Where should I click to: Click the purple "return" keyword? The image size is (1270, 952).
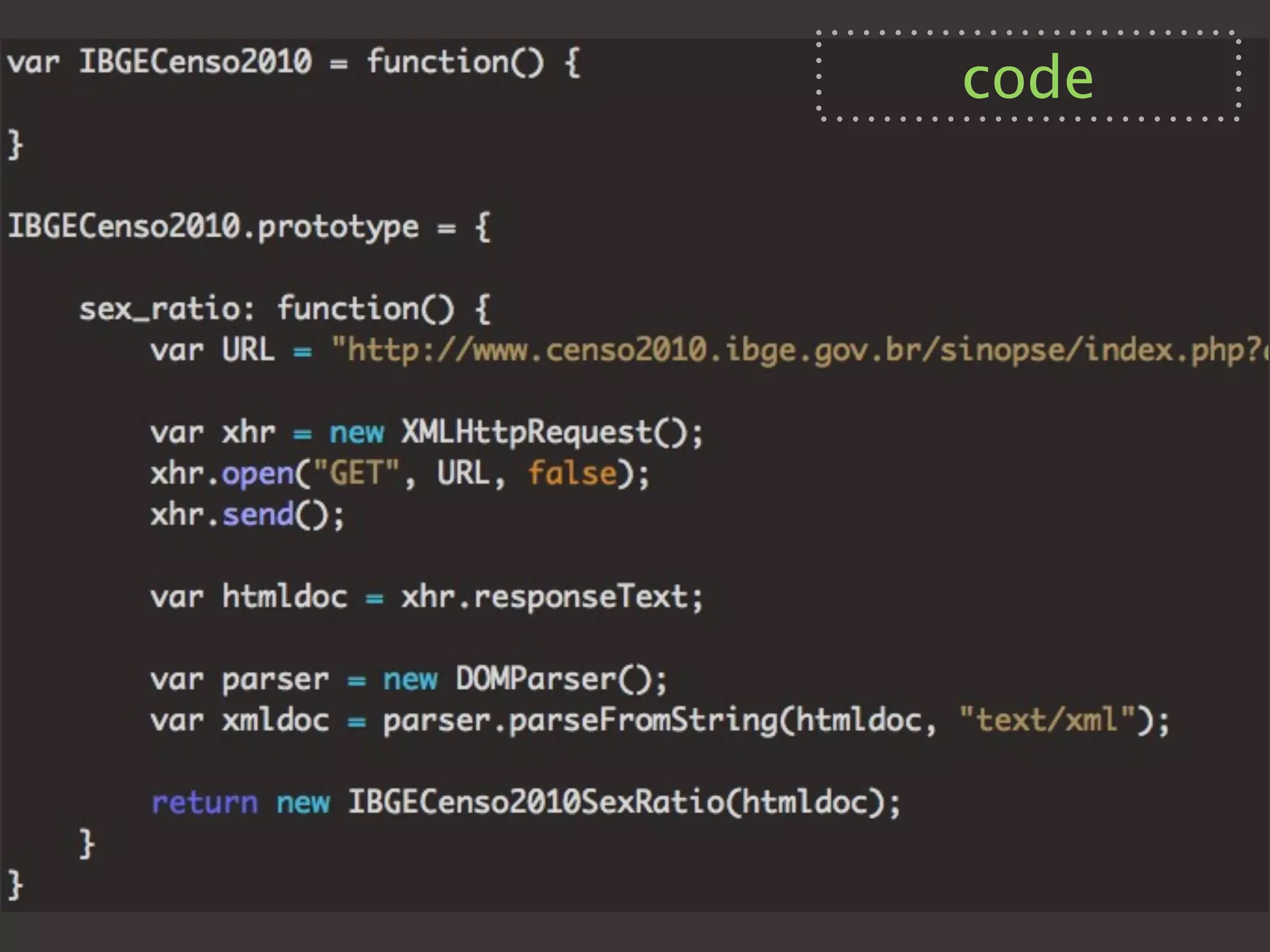(x=205, y=803)
